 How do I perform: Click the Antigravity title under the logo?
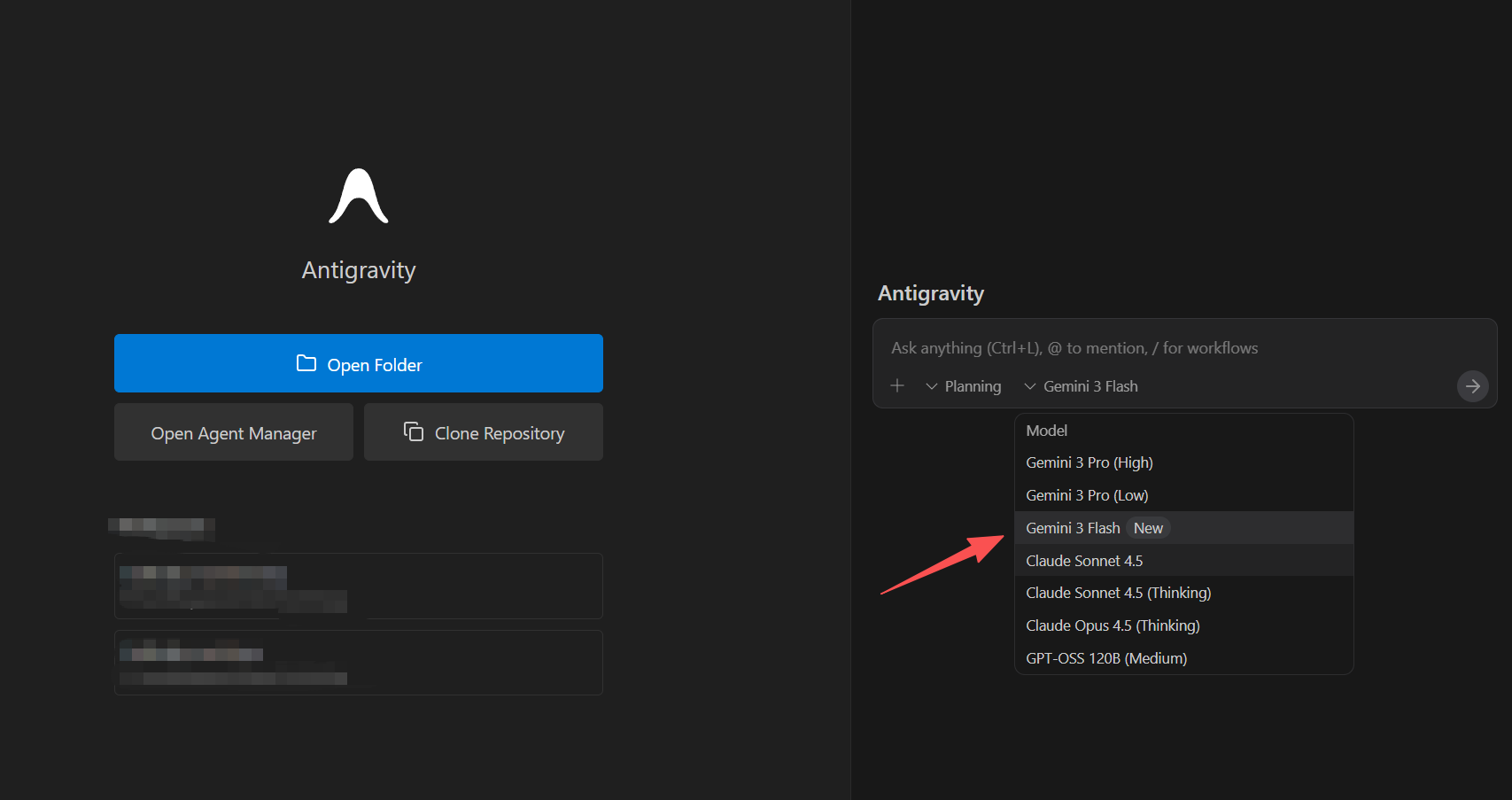[359, 270]
